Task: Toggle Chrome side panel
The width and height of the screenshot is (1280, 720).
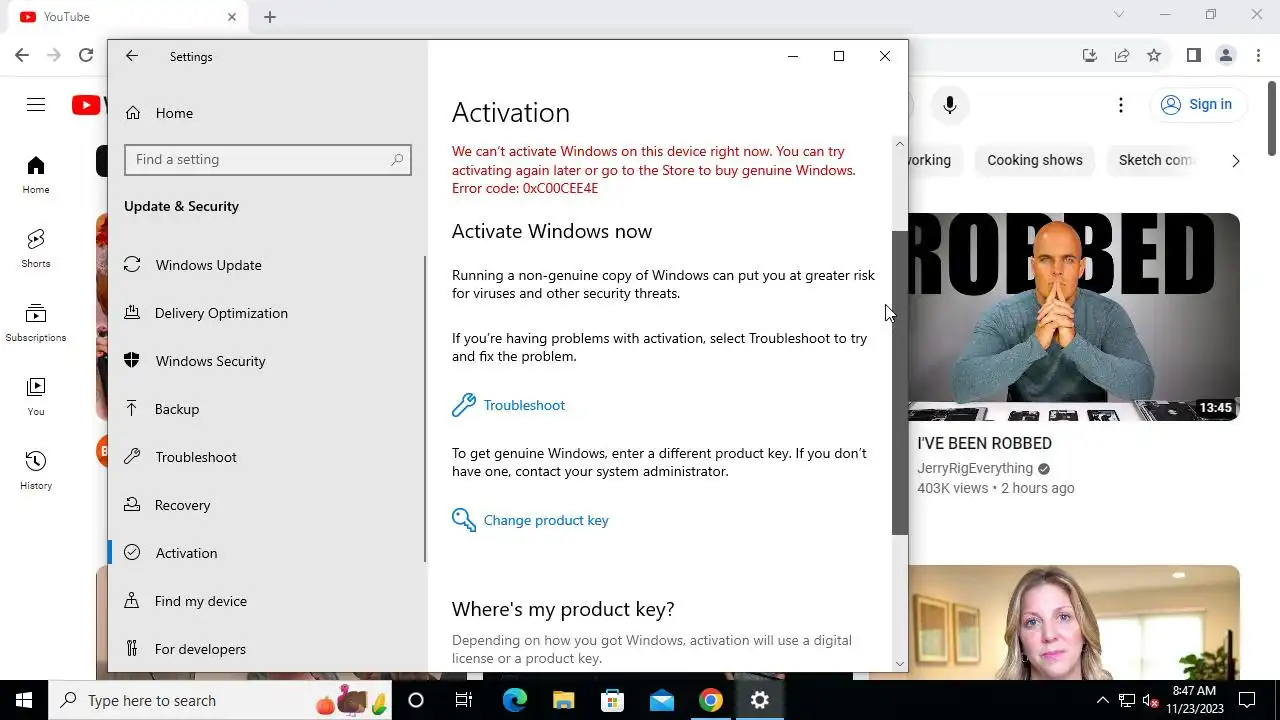Action: tap(1193, 56)
